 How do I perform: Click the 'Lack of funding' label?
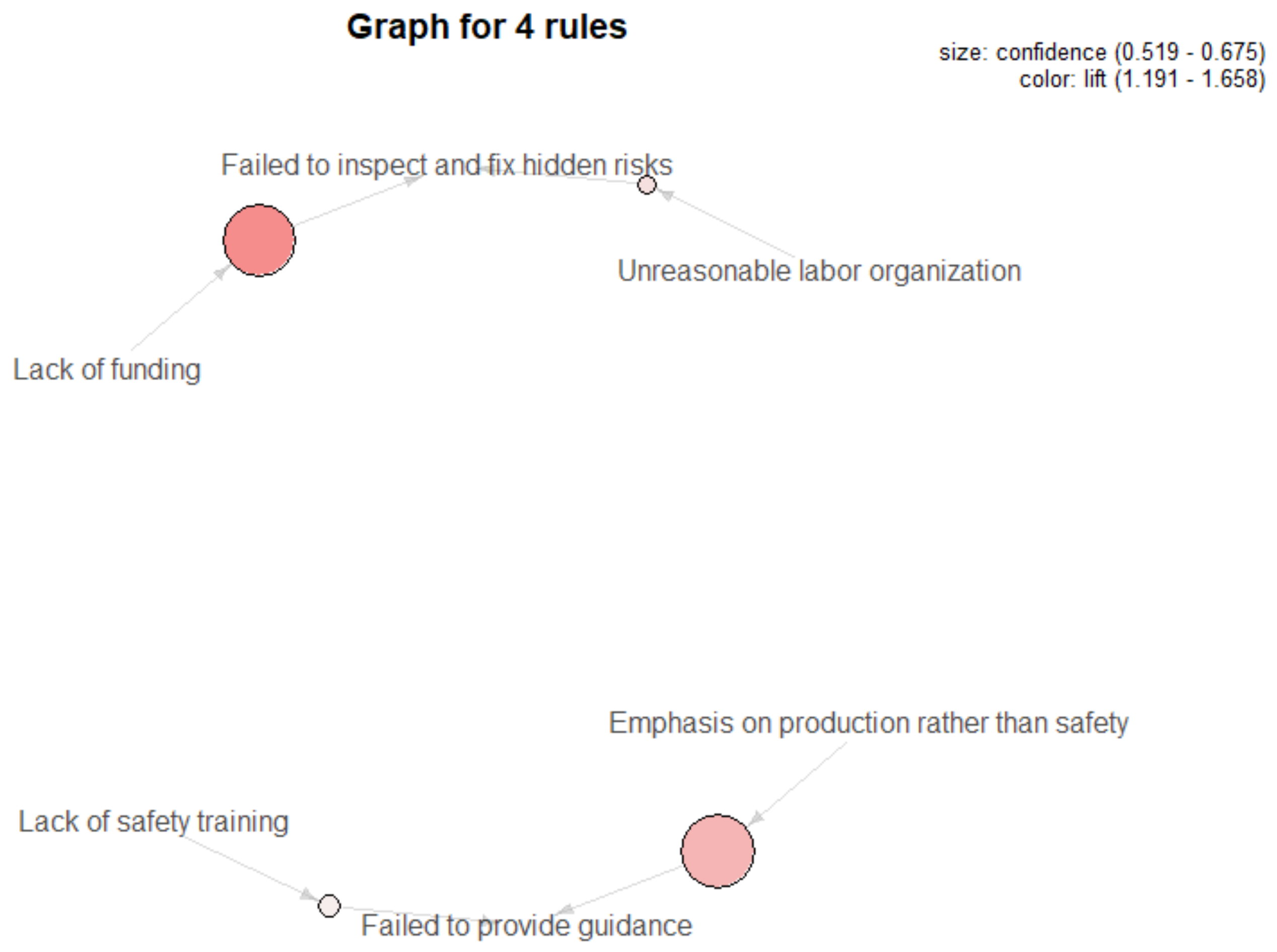pyautogui.click(x=107, y=370)
